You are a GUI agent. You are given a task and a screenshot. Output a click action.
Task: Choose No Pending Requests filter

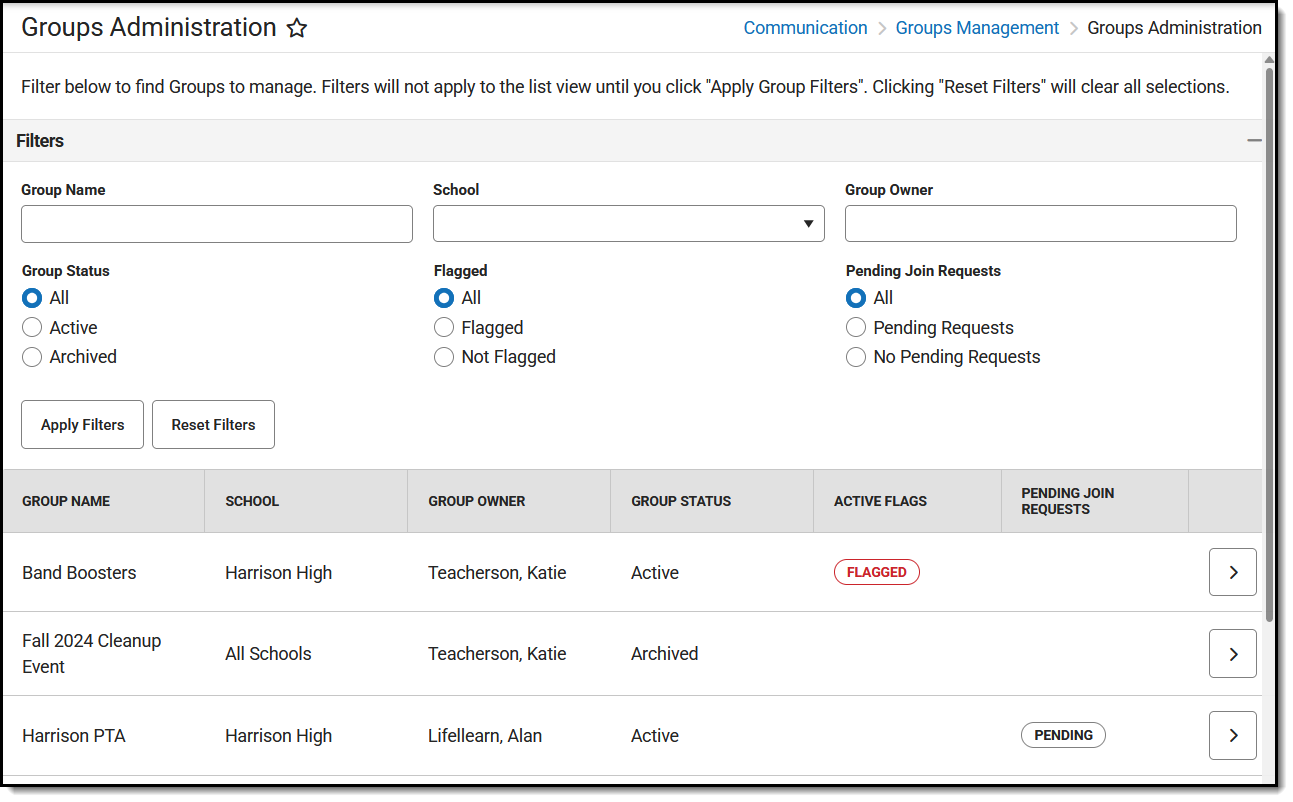(856, 357)
